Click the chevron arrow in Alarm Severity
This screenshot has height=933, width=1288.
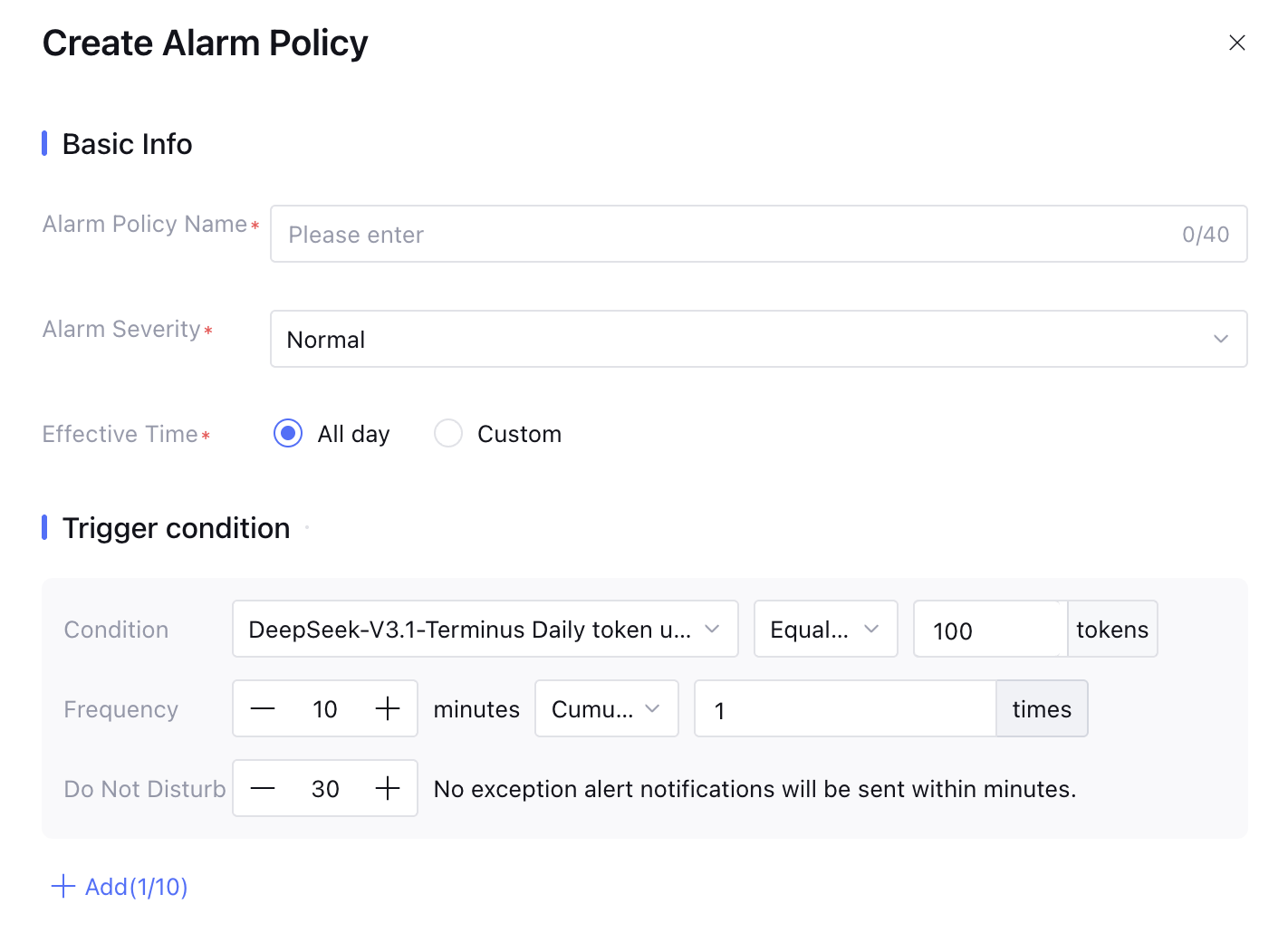pos(1220,340)
